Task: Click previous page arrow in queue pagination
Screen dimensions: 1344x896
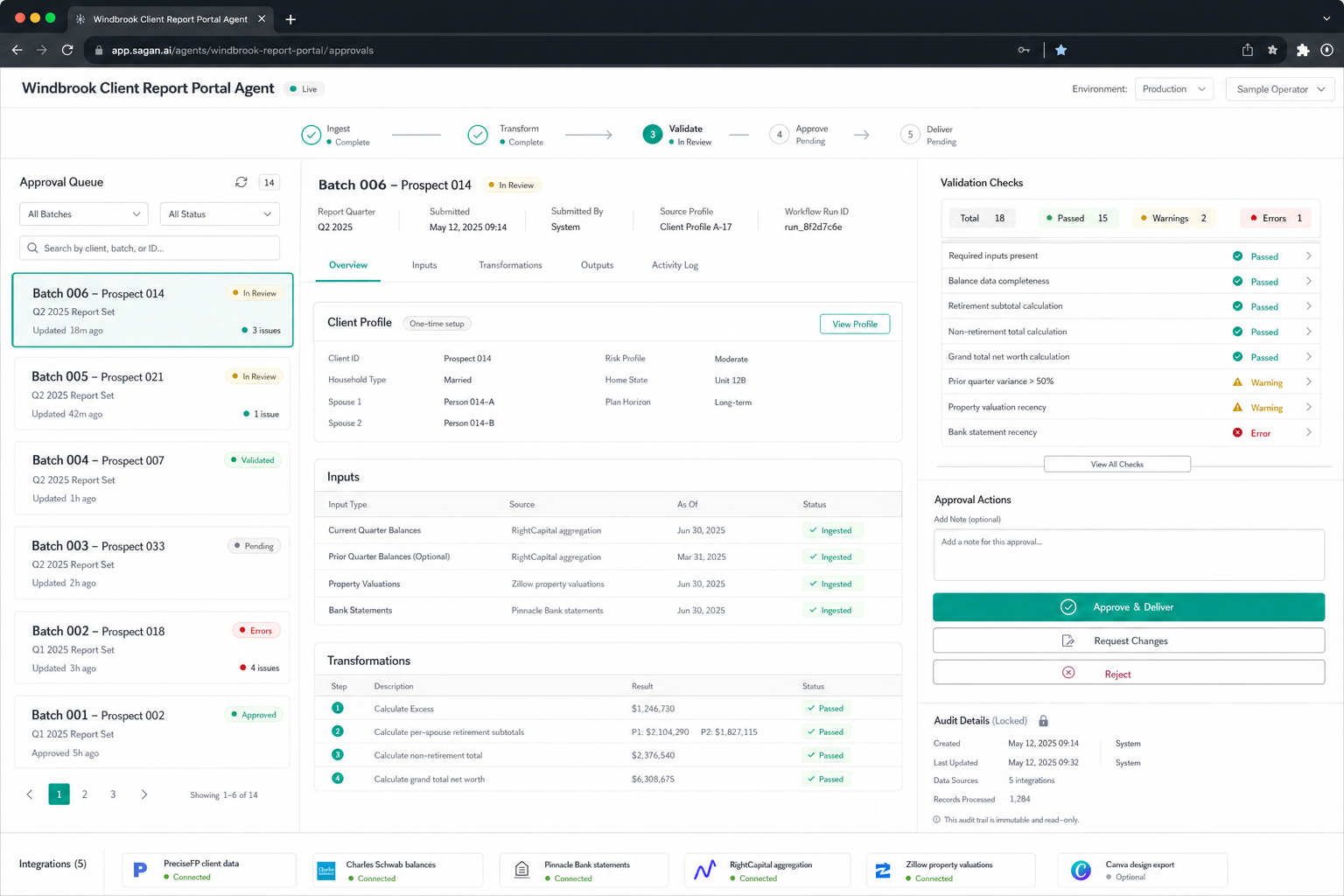Action: 30,794
